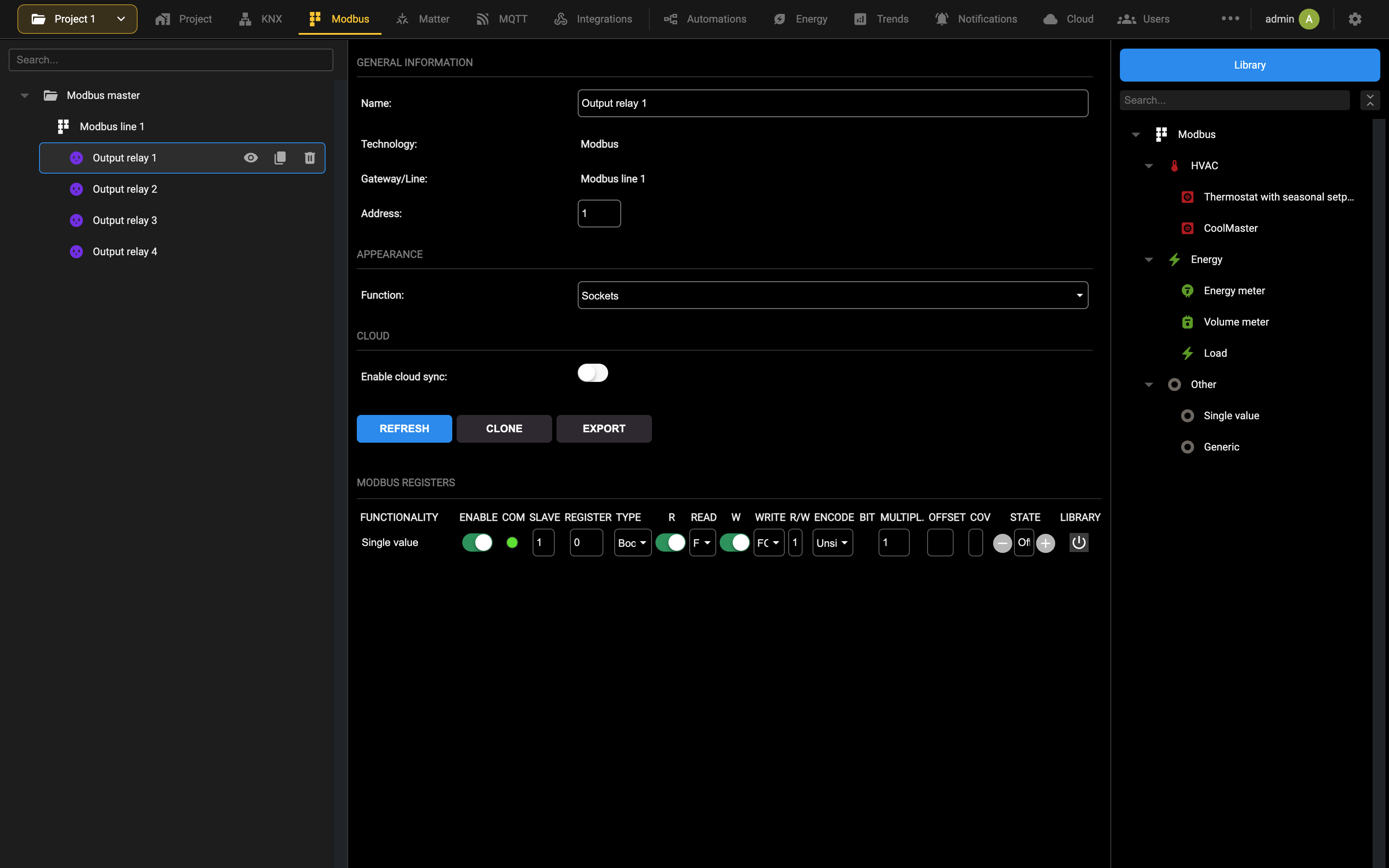
Task: Increase state with plus button
Action: pos(1045,543)
